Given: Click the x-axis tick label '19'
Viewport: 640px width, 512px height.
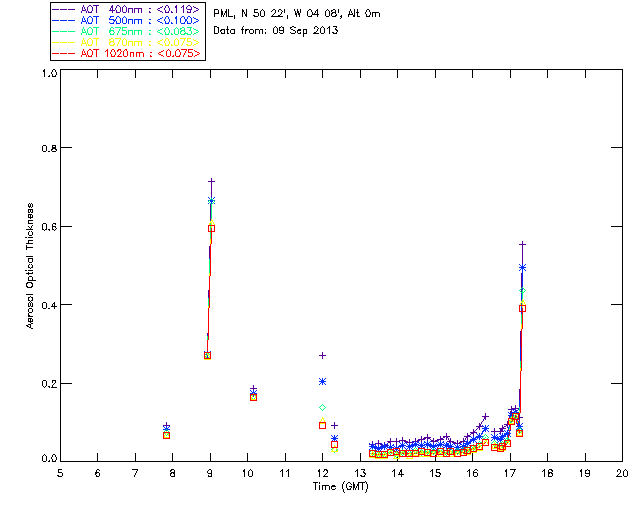Looking at the screenshot, I should click(585, 473).
